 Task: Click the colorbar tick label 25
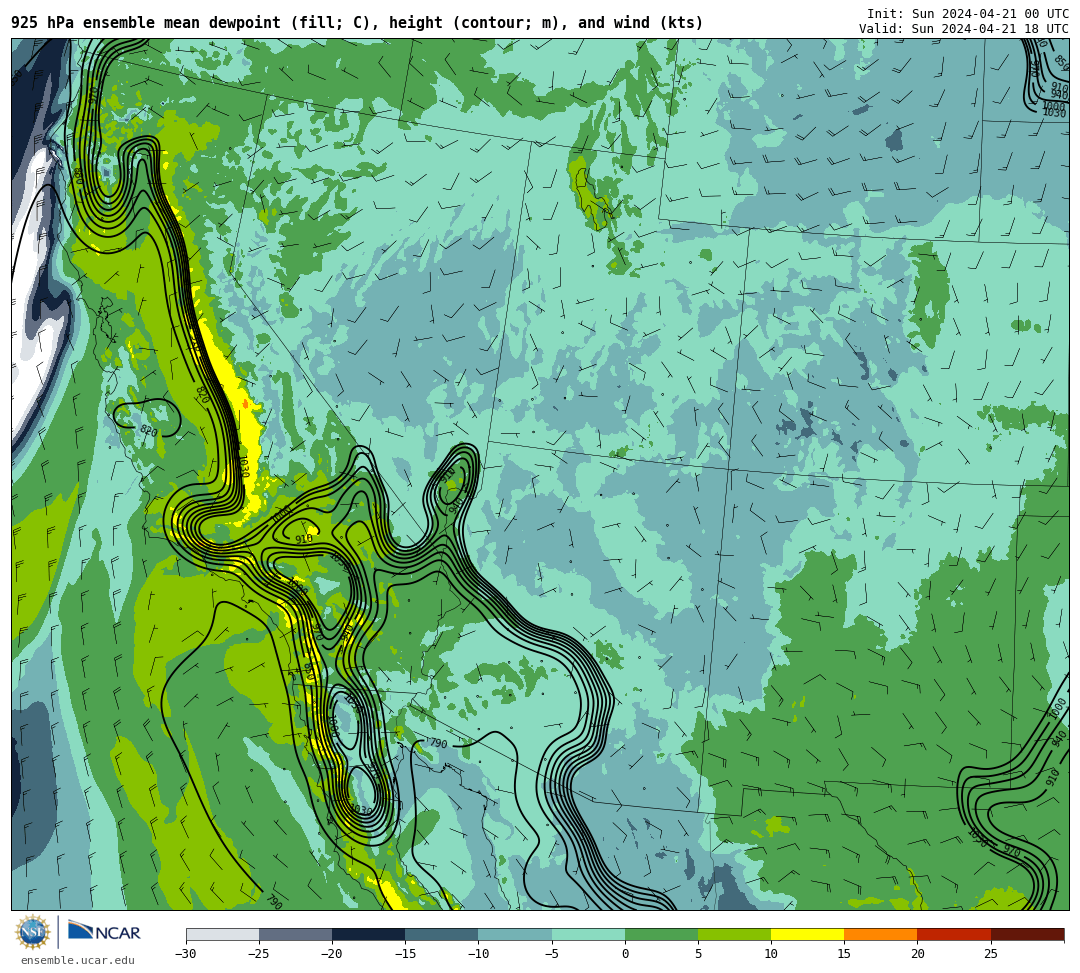991,954
